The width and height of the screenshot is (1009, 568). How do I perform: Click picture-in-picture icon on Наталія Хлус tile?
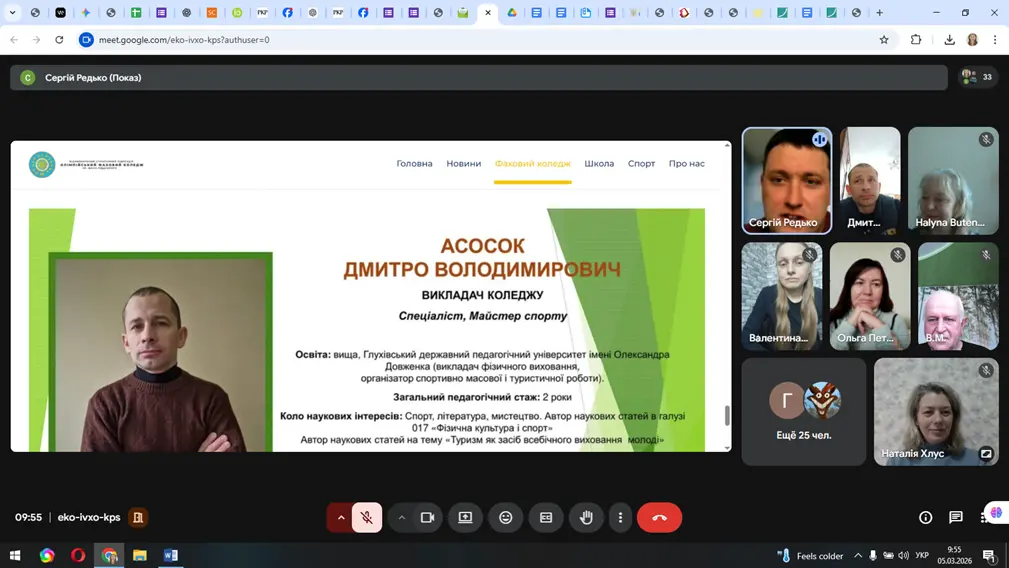point(986,453)
